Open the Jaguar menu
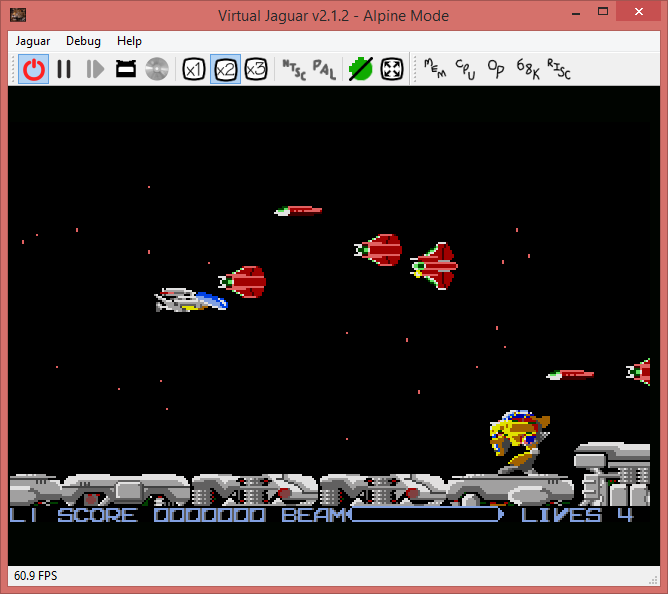This screenshot has width=668, height=594. pos(33,41)
